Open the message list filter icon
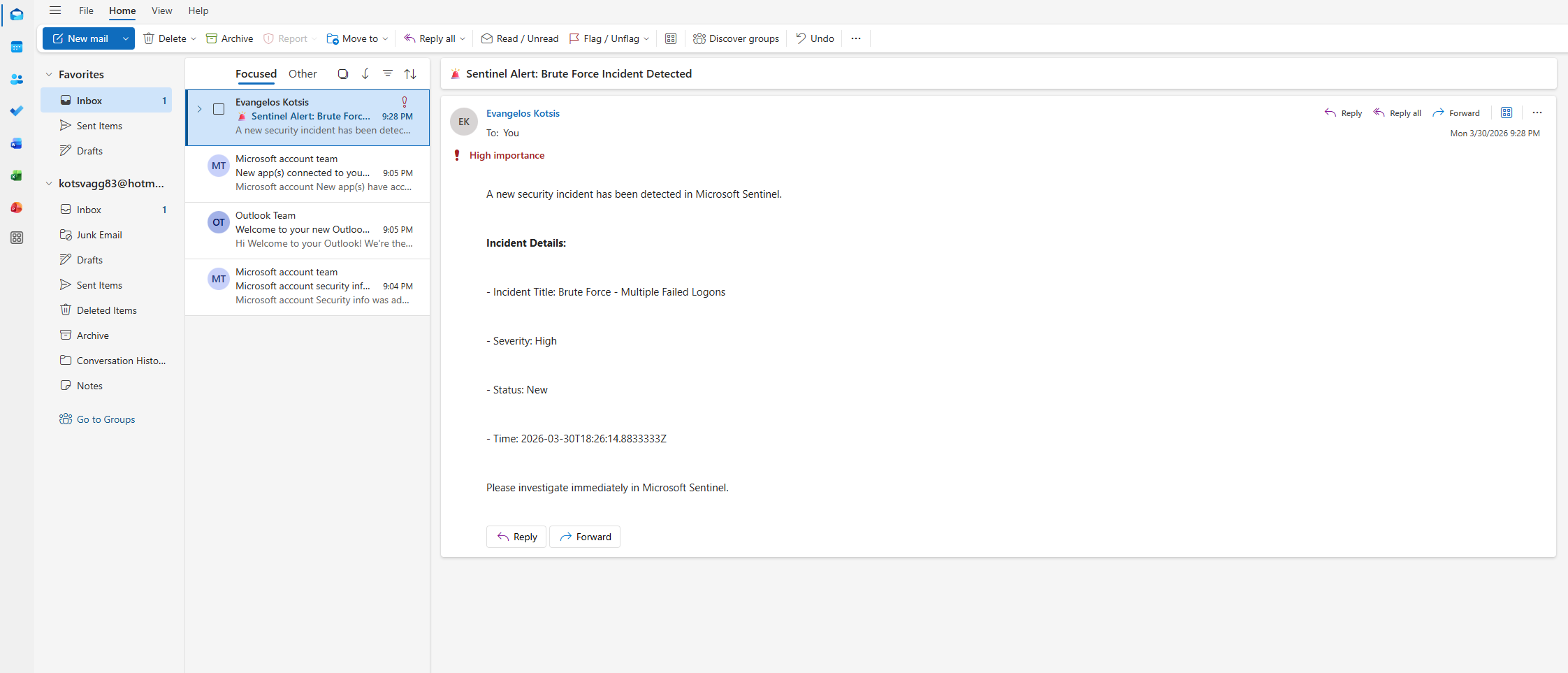The image size is (1568, 673). coord(388,74)
